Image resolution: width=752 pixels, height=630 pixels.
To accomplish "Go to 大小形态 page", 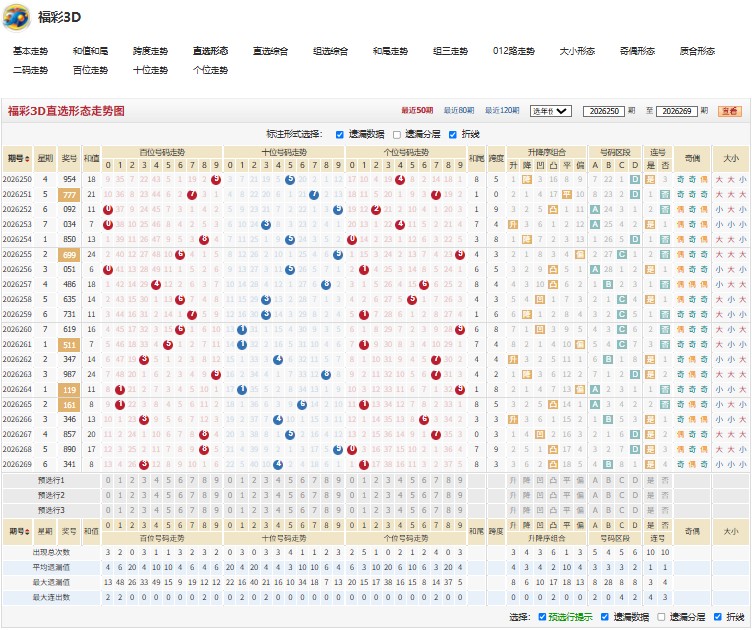I will pyautogui.click(x=577, y=51).
